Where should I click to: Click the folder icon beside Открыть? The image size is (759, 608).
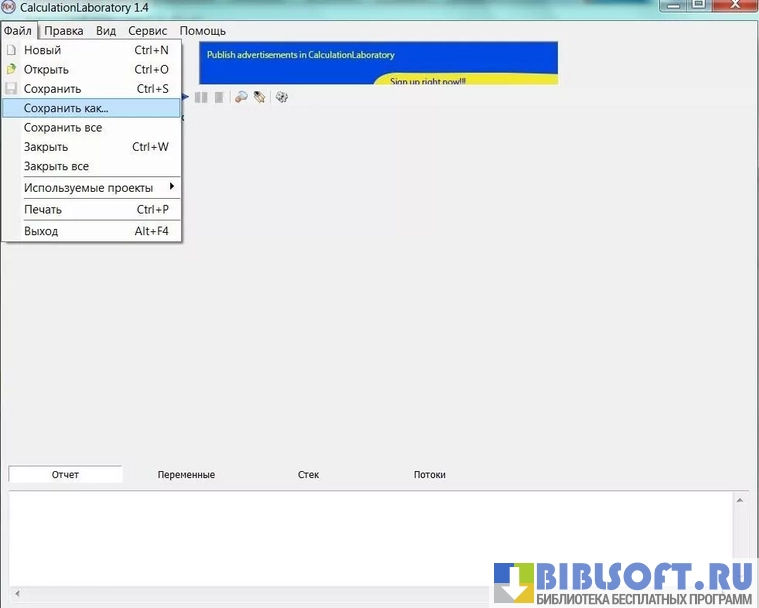(12, 69)
